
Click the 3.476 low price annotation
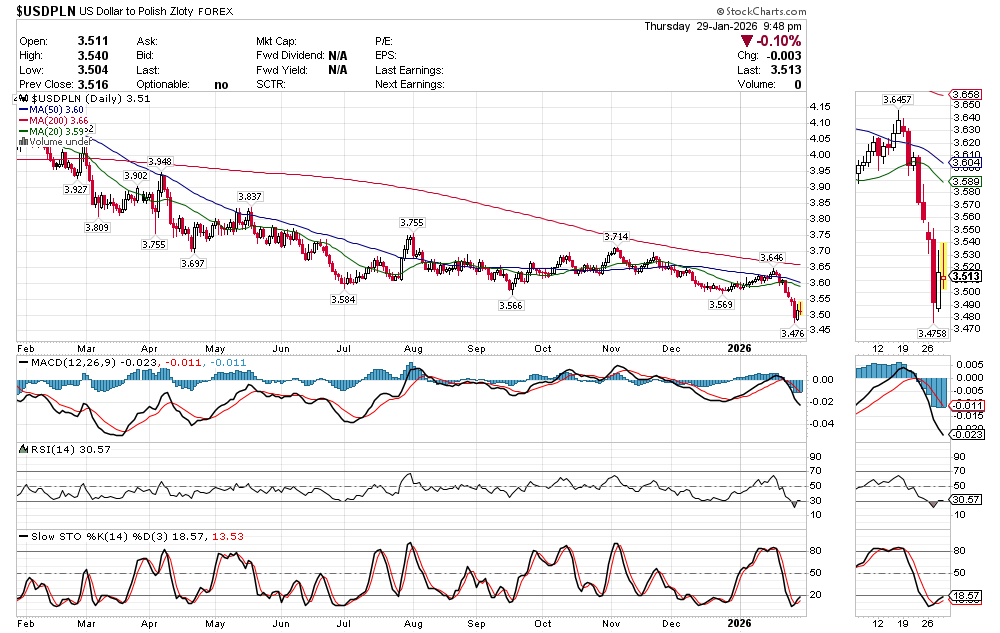790,334
